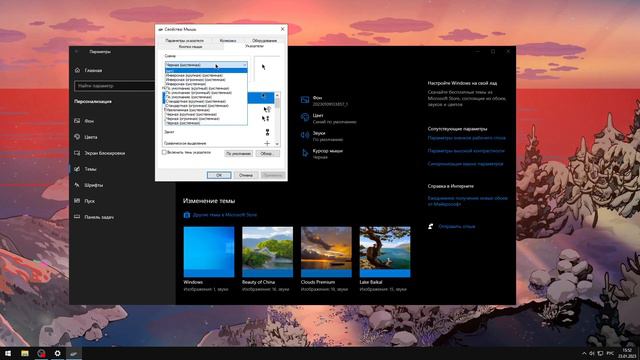This screenshot has width=640, height=360.
Task: Choose По умолчанию (крупный) (системная) scheme
Action: (206, 88)
